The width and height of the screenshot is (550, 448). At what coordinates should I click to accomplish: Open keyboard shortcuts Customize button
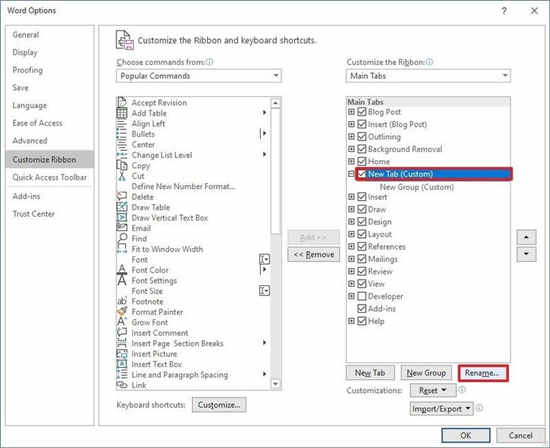(219, 405)
